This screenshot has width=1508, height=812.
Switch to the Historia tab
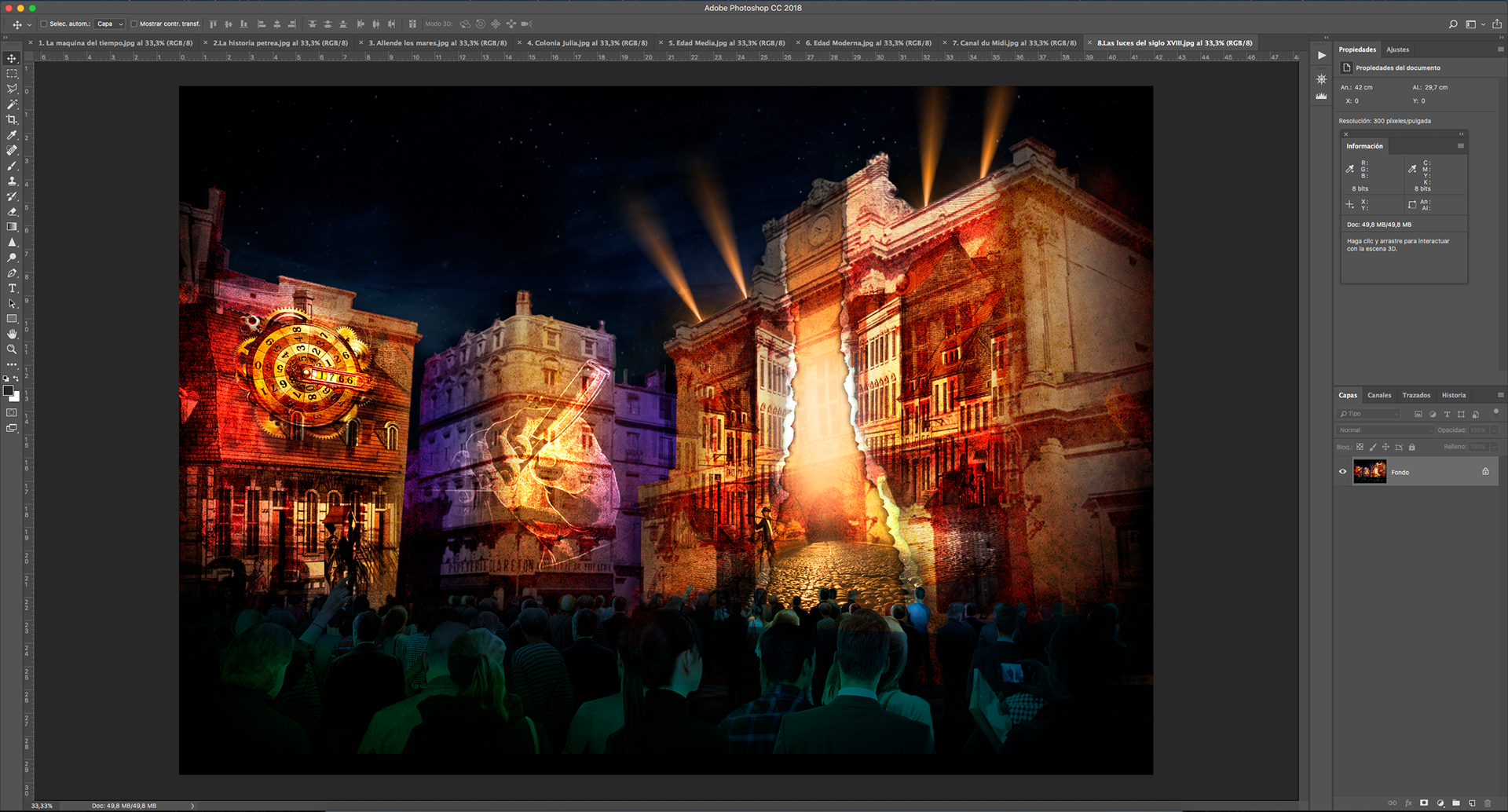point(1454,395)
